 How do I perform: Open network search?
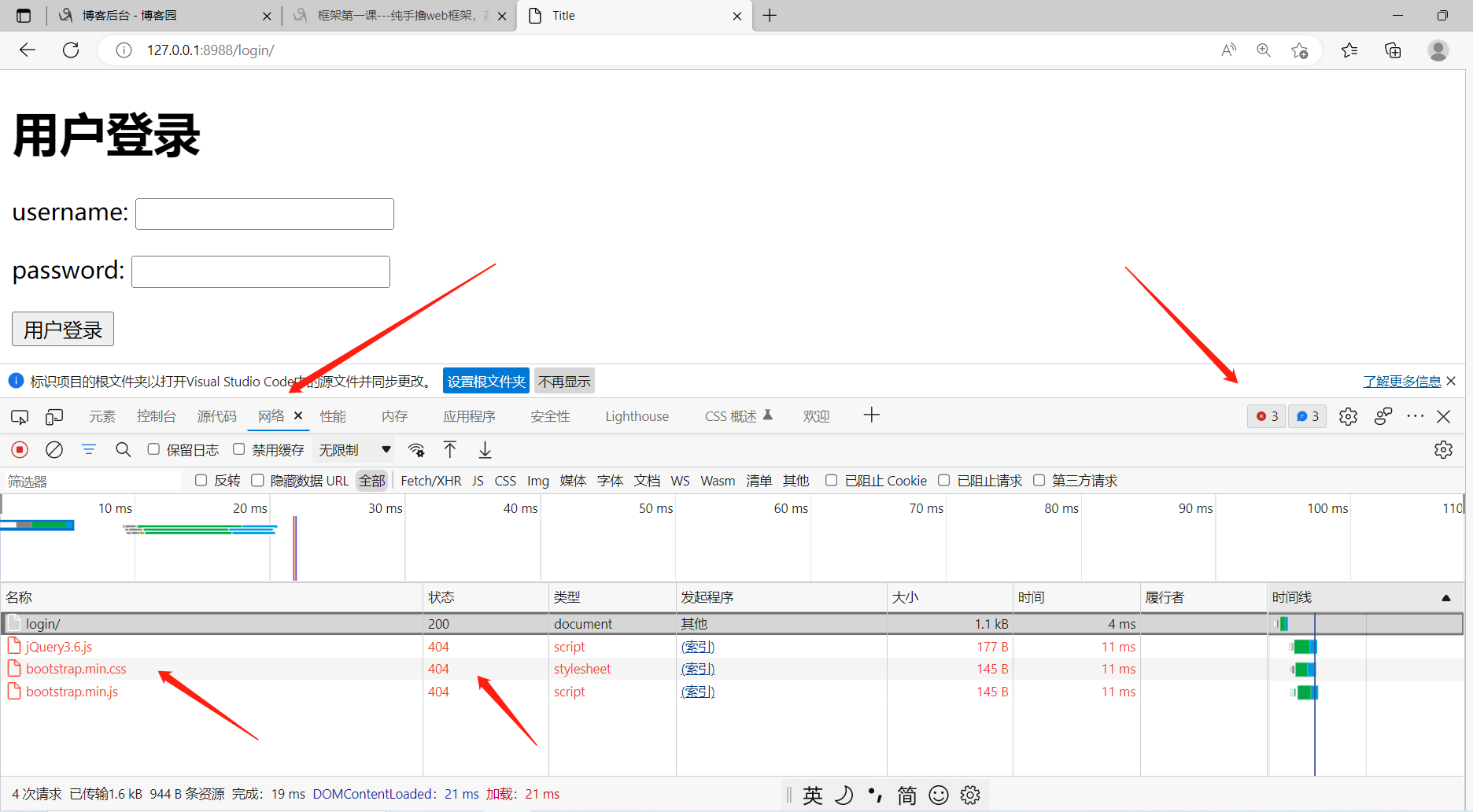tap(124, 449)
